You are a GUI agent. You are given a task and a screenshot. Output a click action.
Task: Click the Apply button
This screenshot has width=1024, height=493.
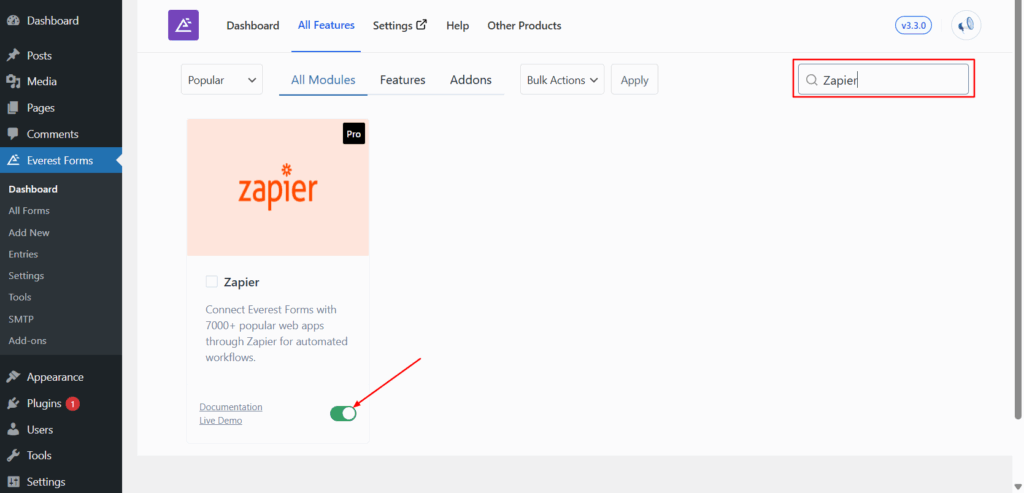(635, 80)
